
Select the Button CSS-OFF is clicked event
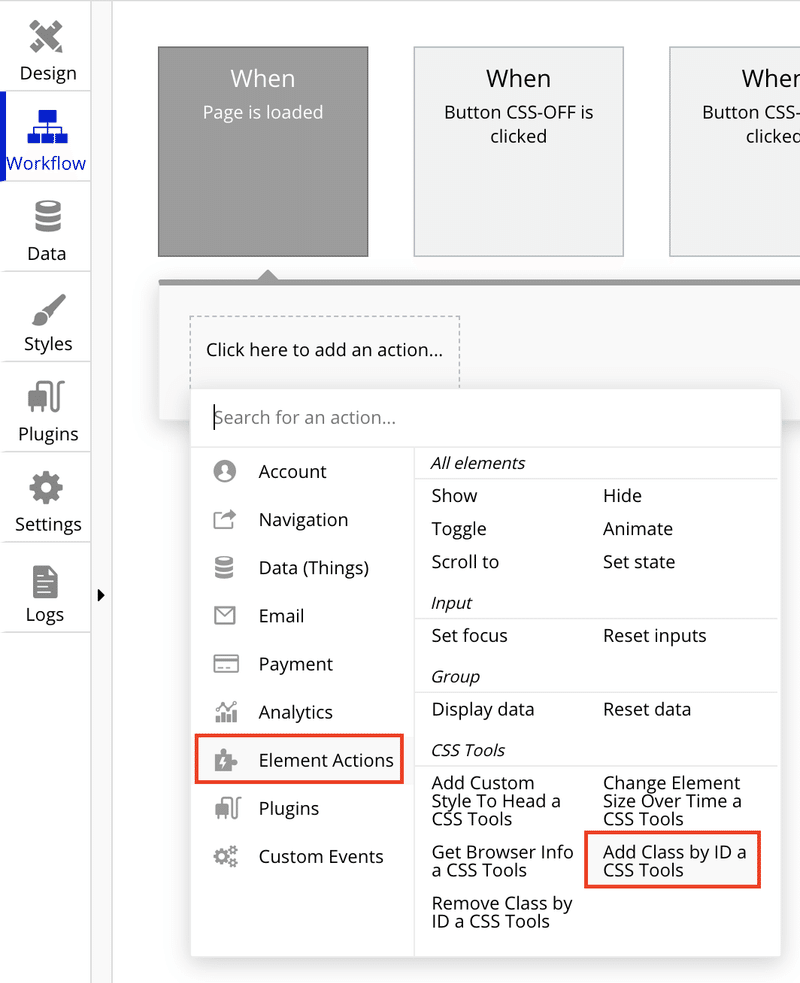518,152
